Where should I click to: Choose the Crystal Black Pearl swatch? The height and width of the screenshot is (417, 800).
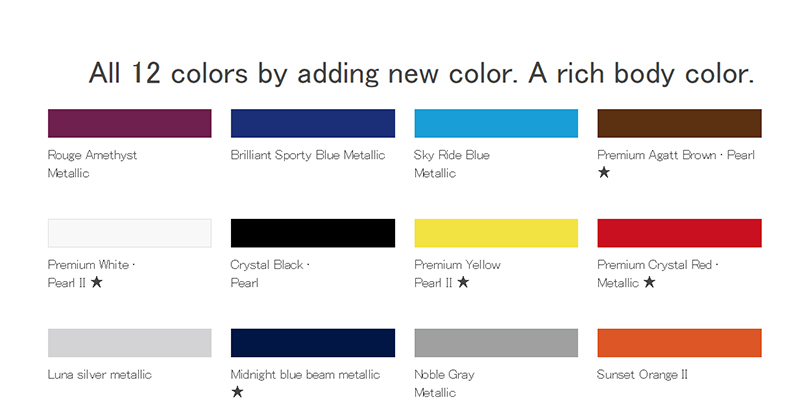pos(313,233)
